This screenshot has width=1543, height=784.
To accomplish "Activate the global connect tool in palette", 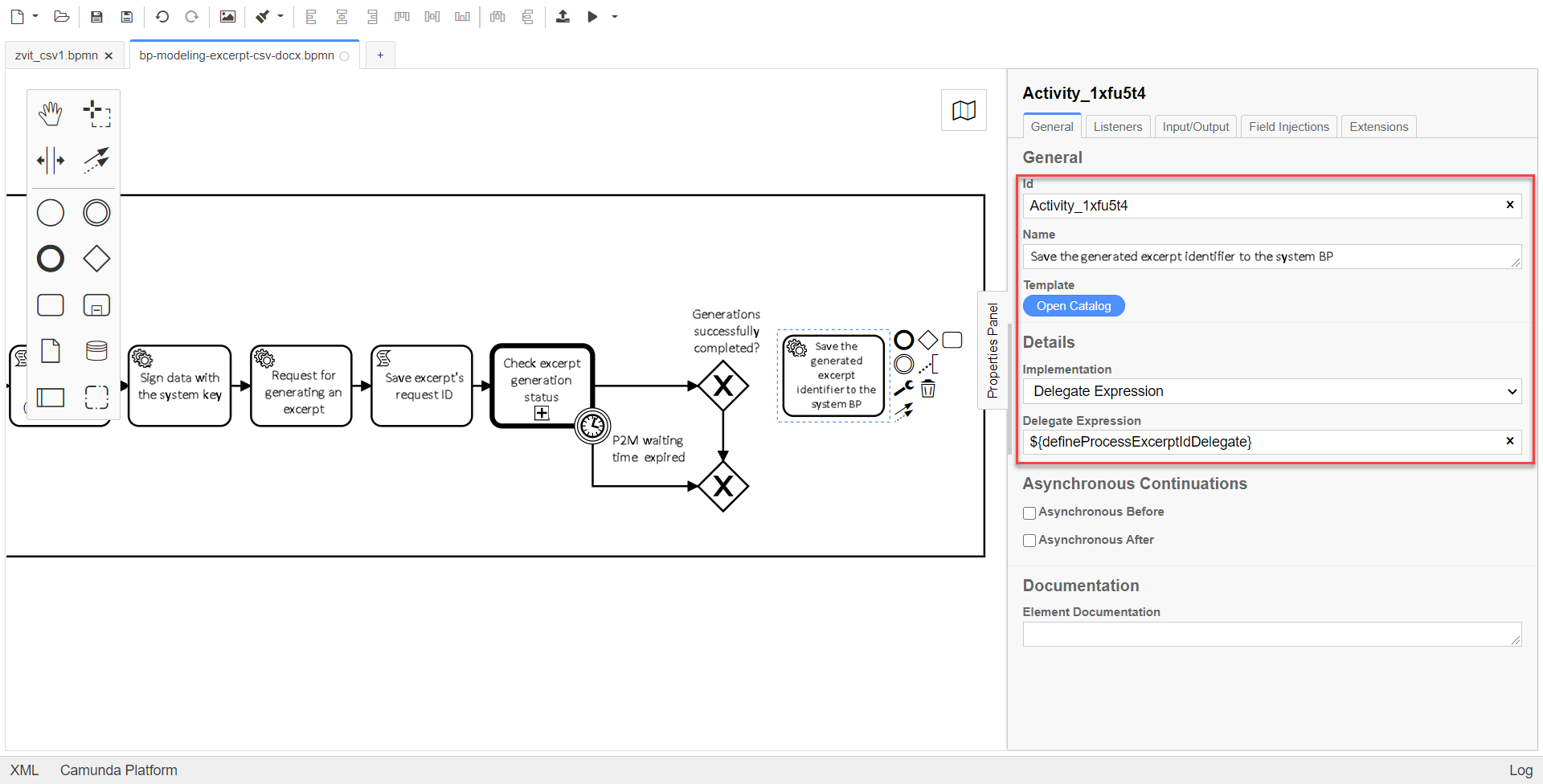I will 96,160.
